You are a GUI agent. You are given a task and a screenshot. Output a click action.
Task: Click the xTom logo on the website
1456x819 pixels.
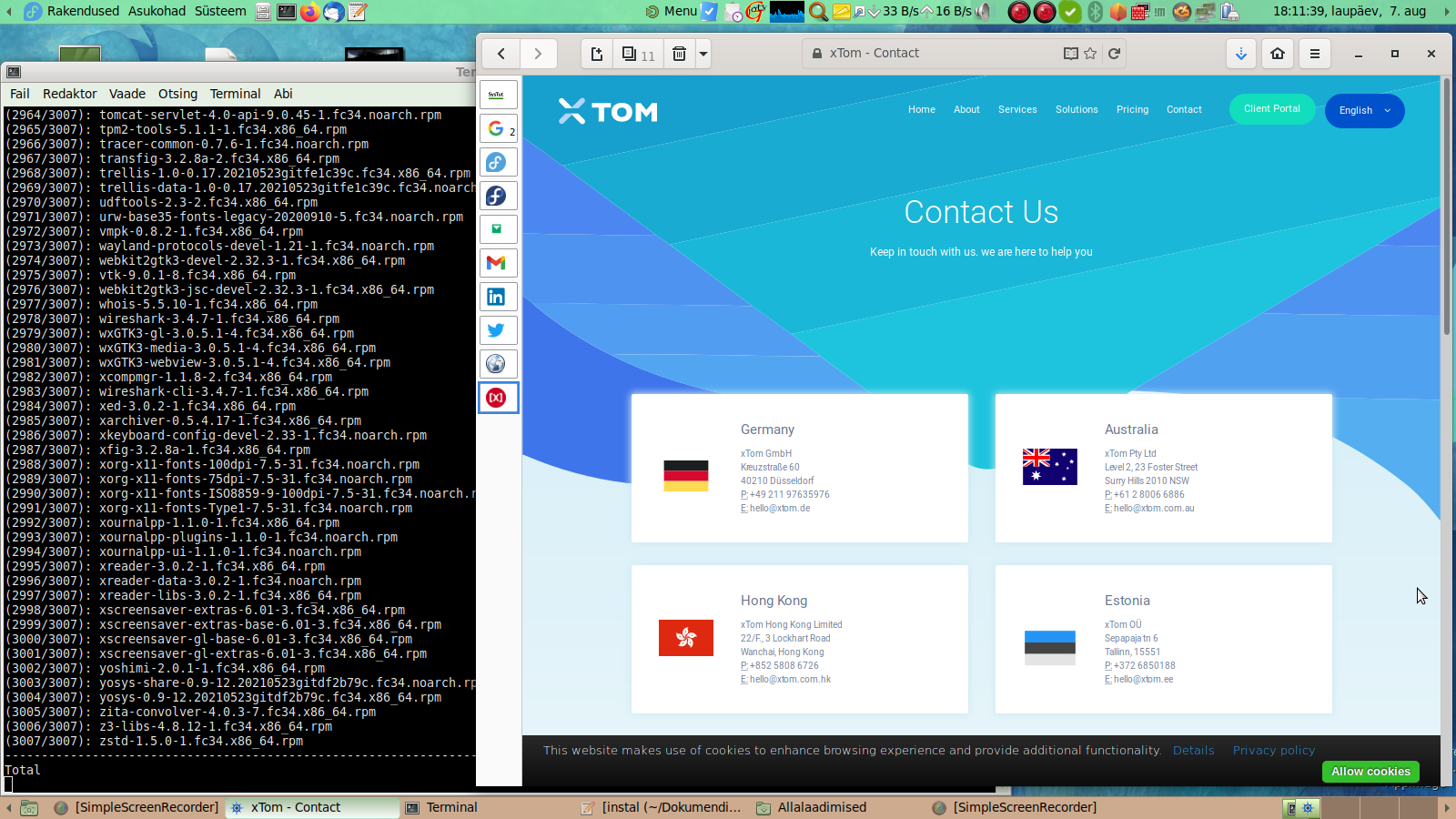tap(608, 111)
